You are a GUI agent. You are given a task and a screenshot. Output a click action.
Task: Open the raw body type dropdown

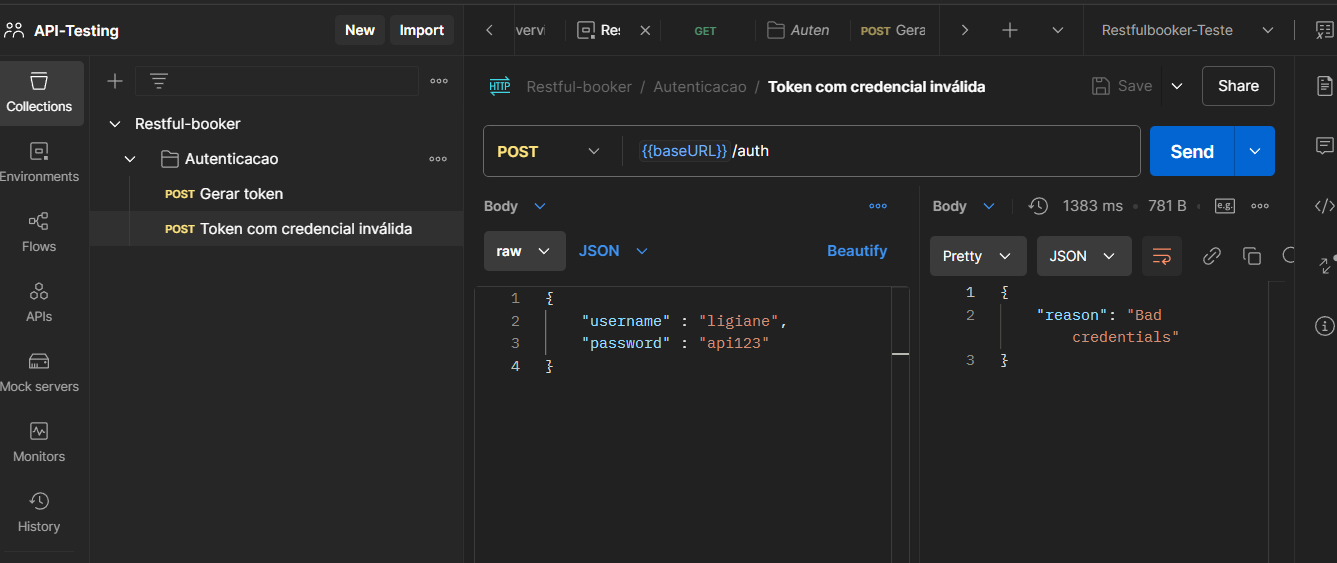tap(524, 251)
